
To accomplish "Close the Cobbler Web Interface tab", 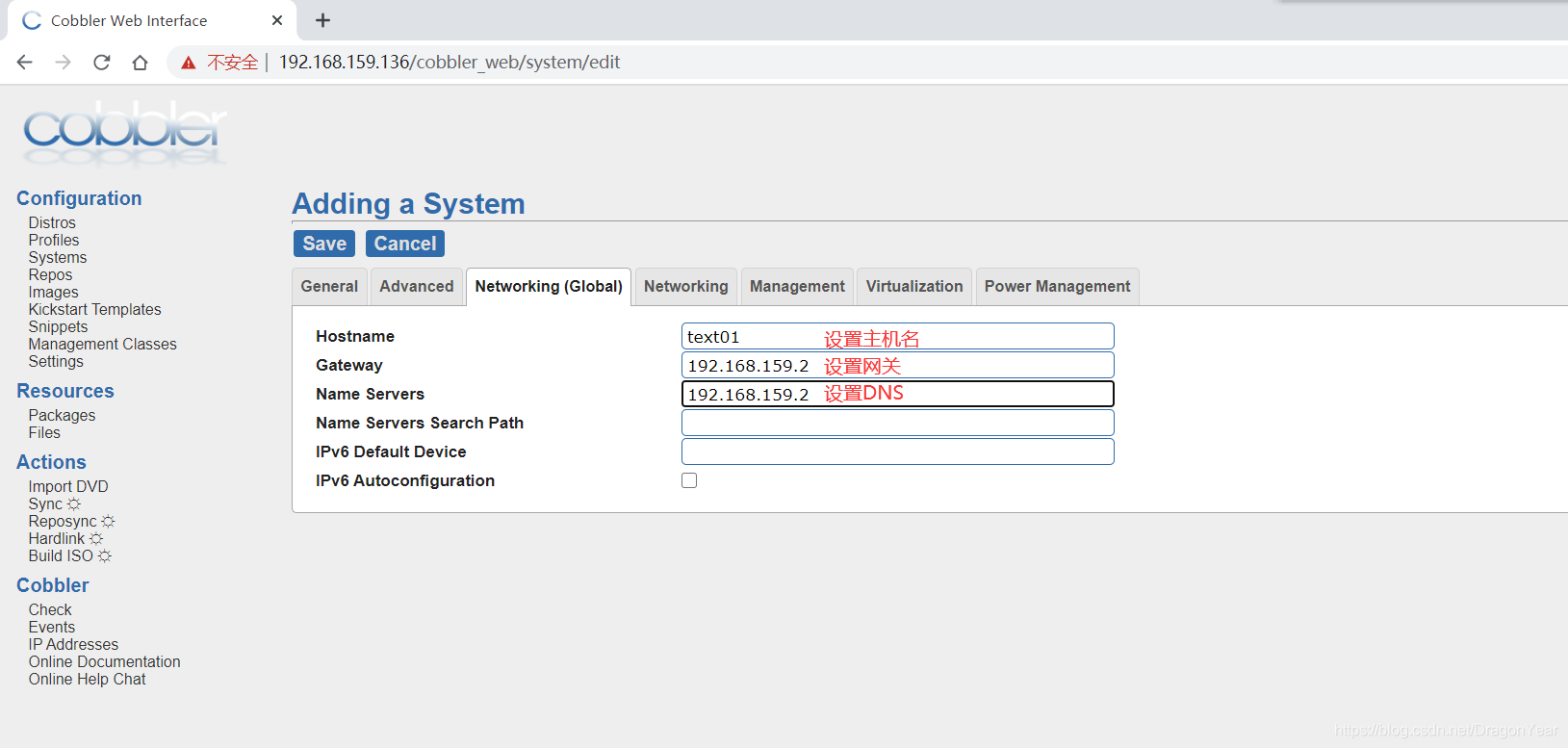I will (277, 20).
